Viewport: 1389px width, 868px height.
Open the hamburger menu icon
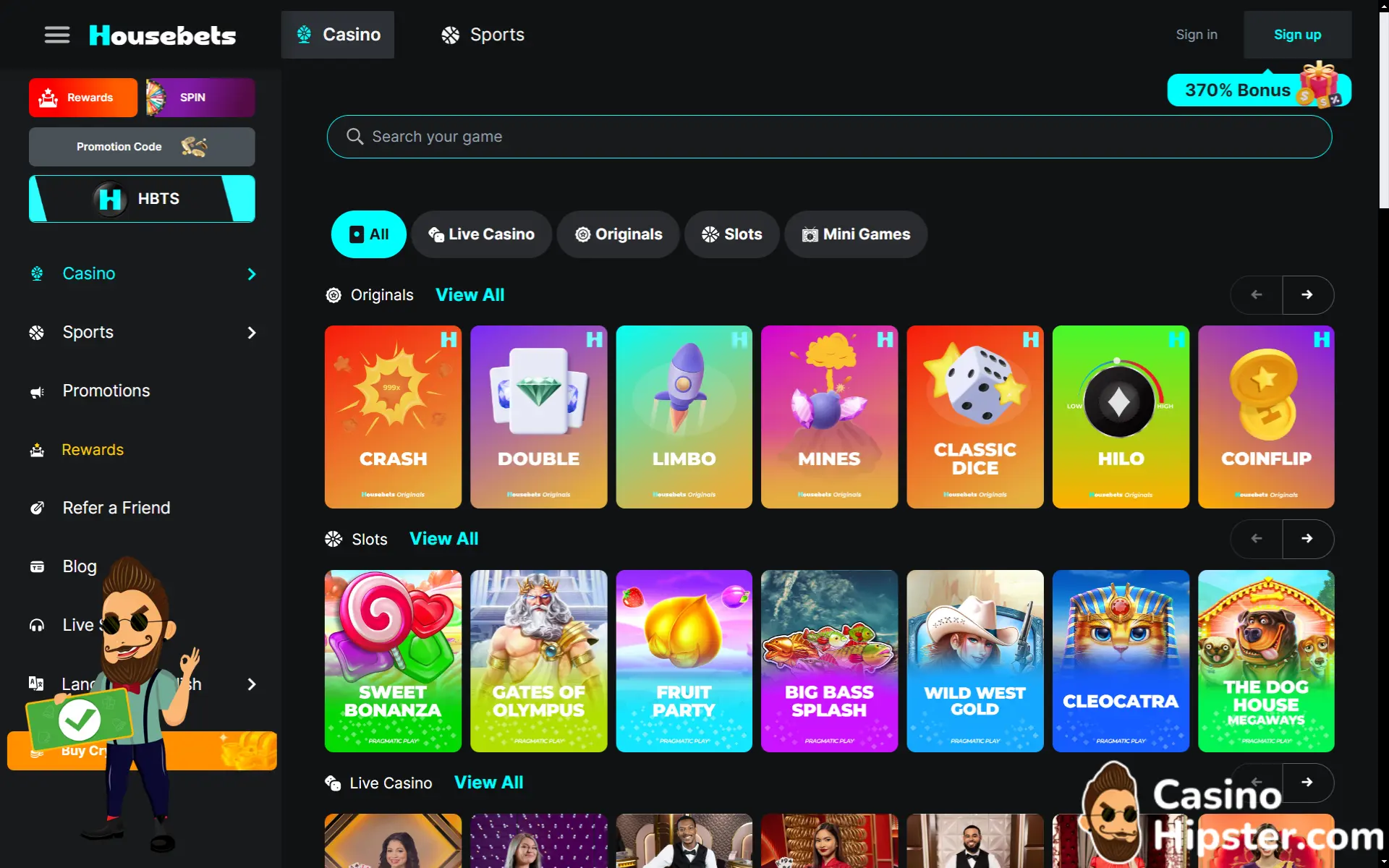tap(57, 35)
